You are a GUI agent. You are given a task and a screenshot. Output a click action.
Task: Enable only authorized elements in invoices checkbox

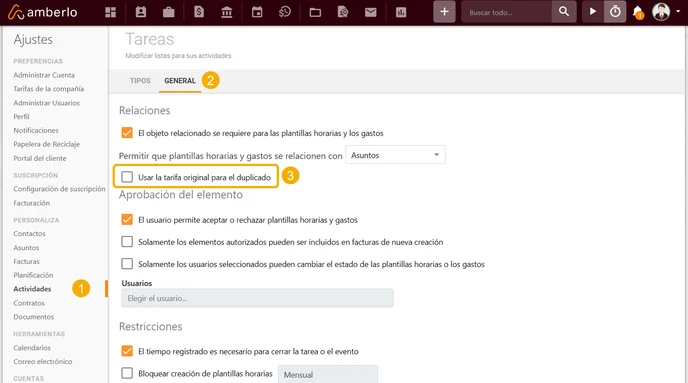pos(127,241)
